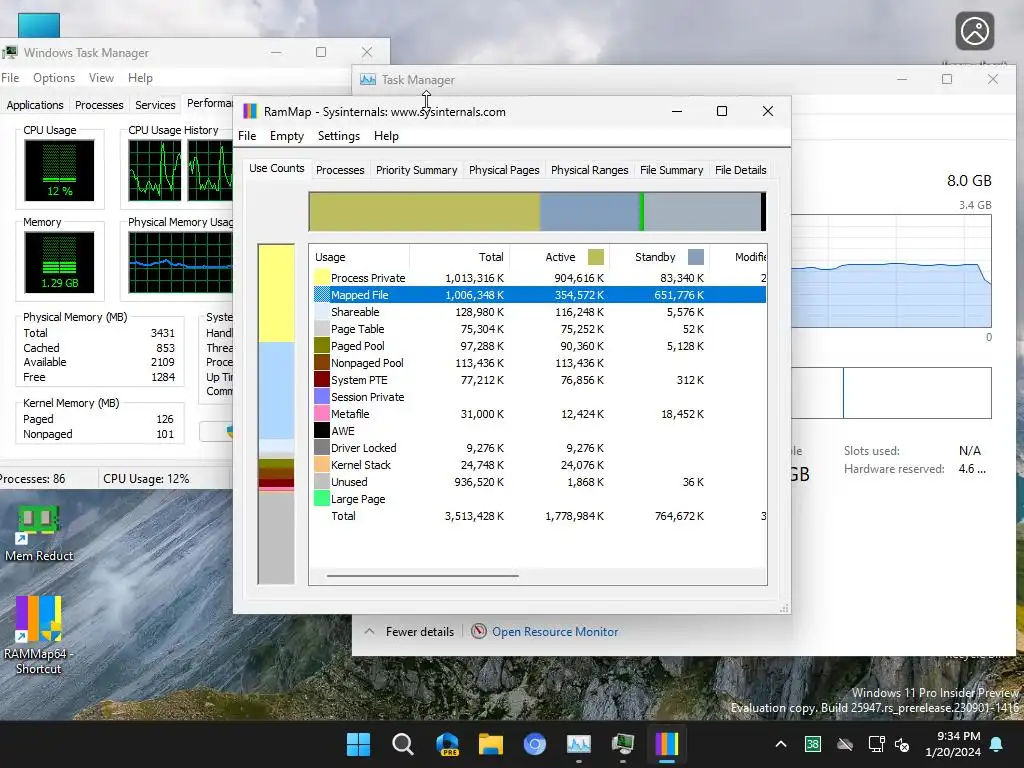The image size is (1024, 768).
Task: Open File menu in Windows Task Manager
Action: [x=10, y=78]
